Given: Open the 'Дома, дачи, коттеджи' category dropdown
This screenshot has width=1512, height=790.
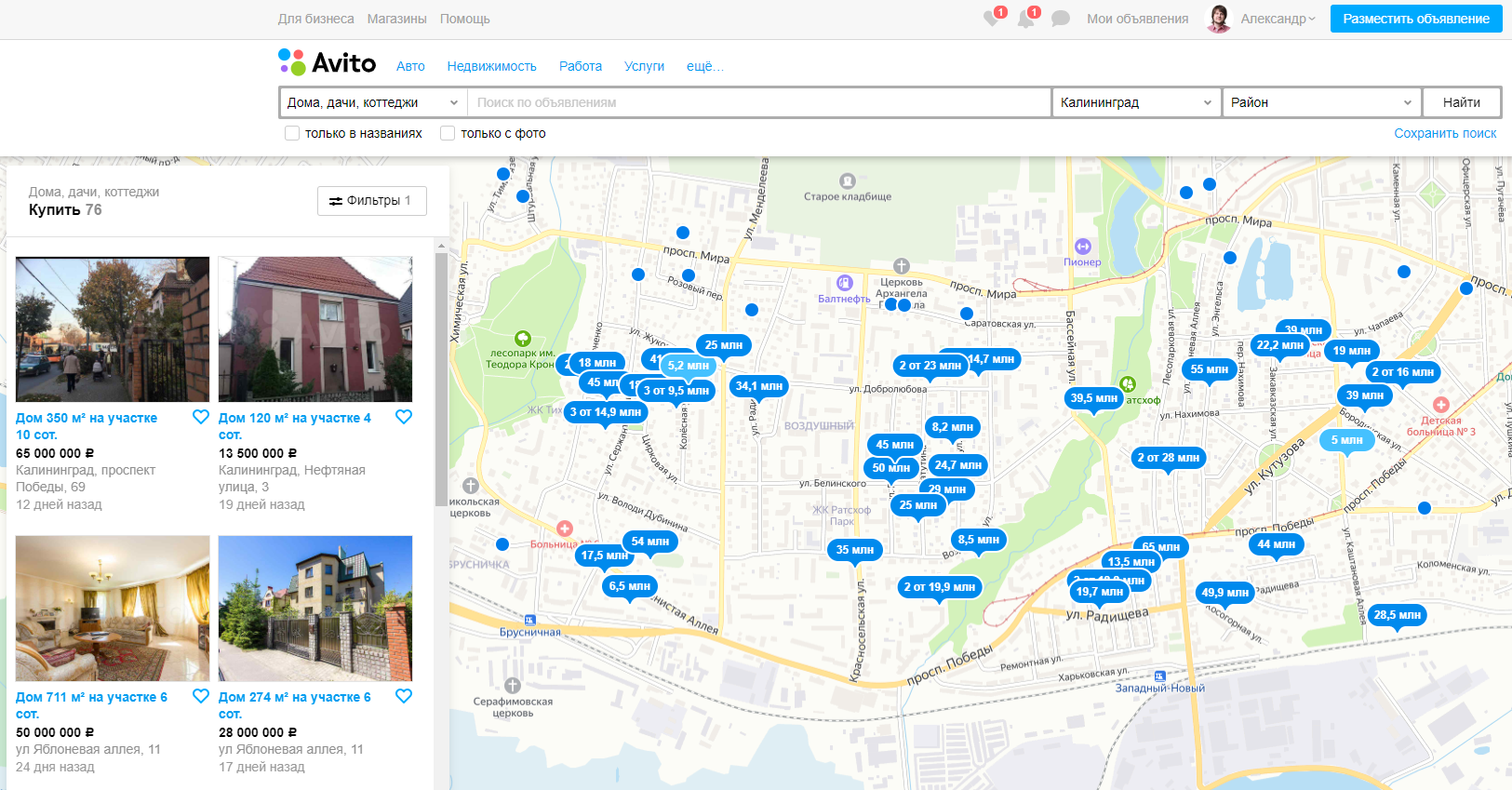Looking at the screenshot, I should point(372,102).
